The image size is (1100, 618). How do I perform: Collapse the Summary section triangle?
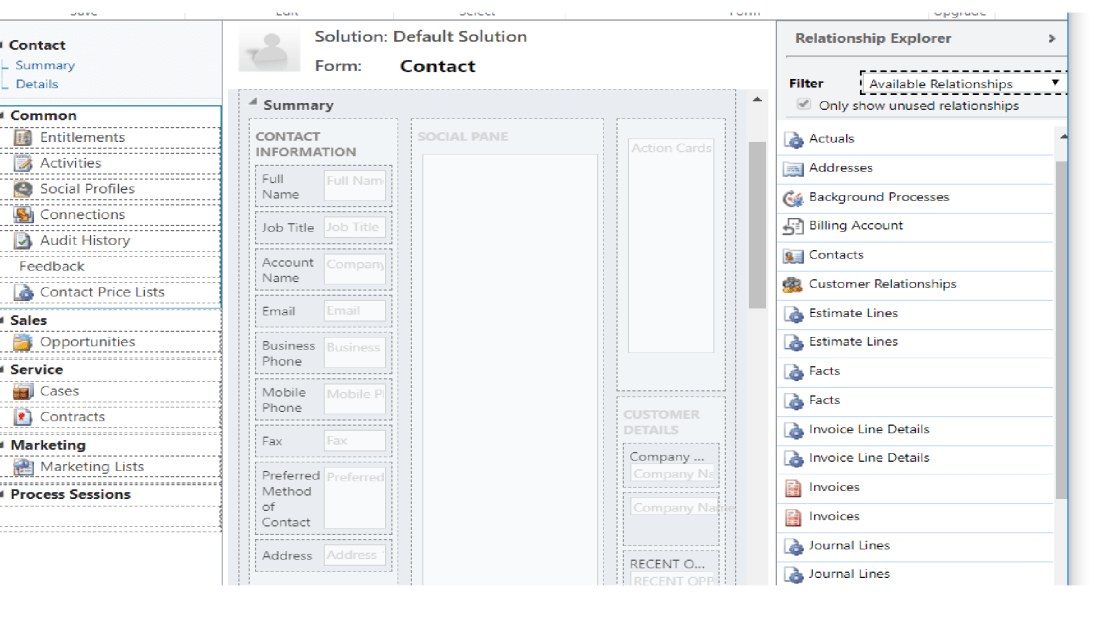(253, 103)
